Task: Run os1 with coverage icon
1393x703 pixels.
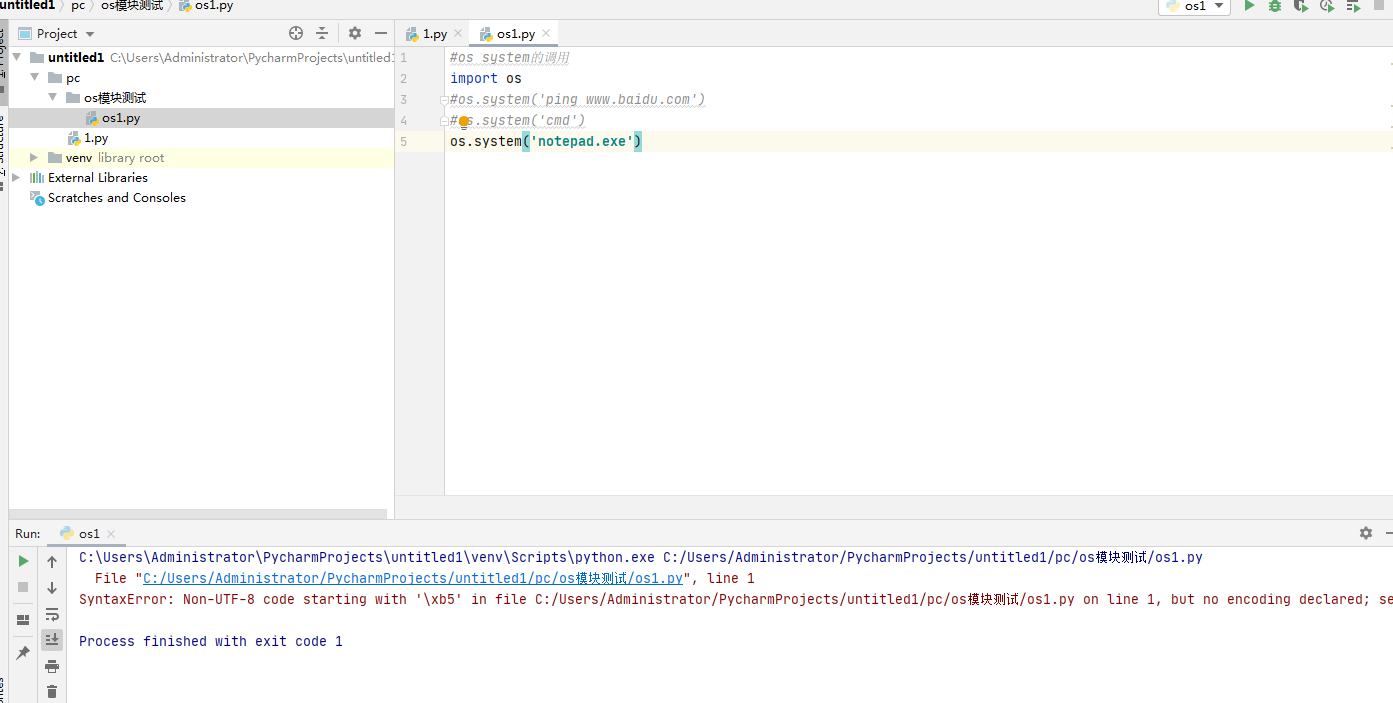Action: pyautogui.click(x=1301, y=6)
